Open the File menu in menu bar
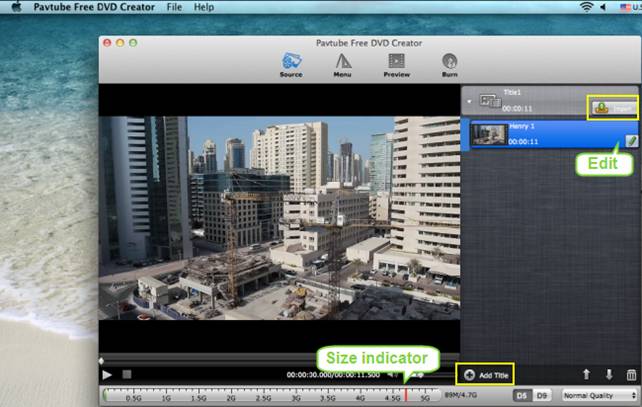The height and width of the screenshot is (407, 642). click(174, 7)
